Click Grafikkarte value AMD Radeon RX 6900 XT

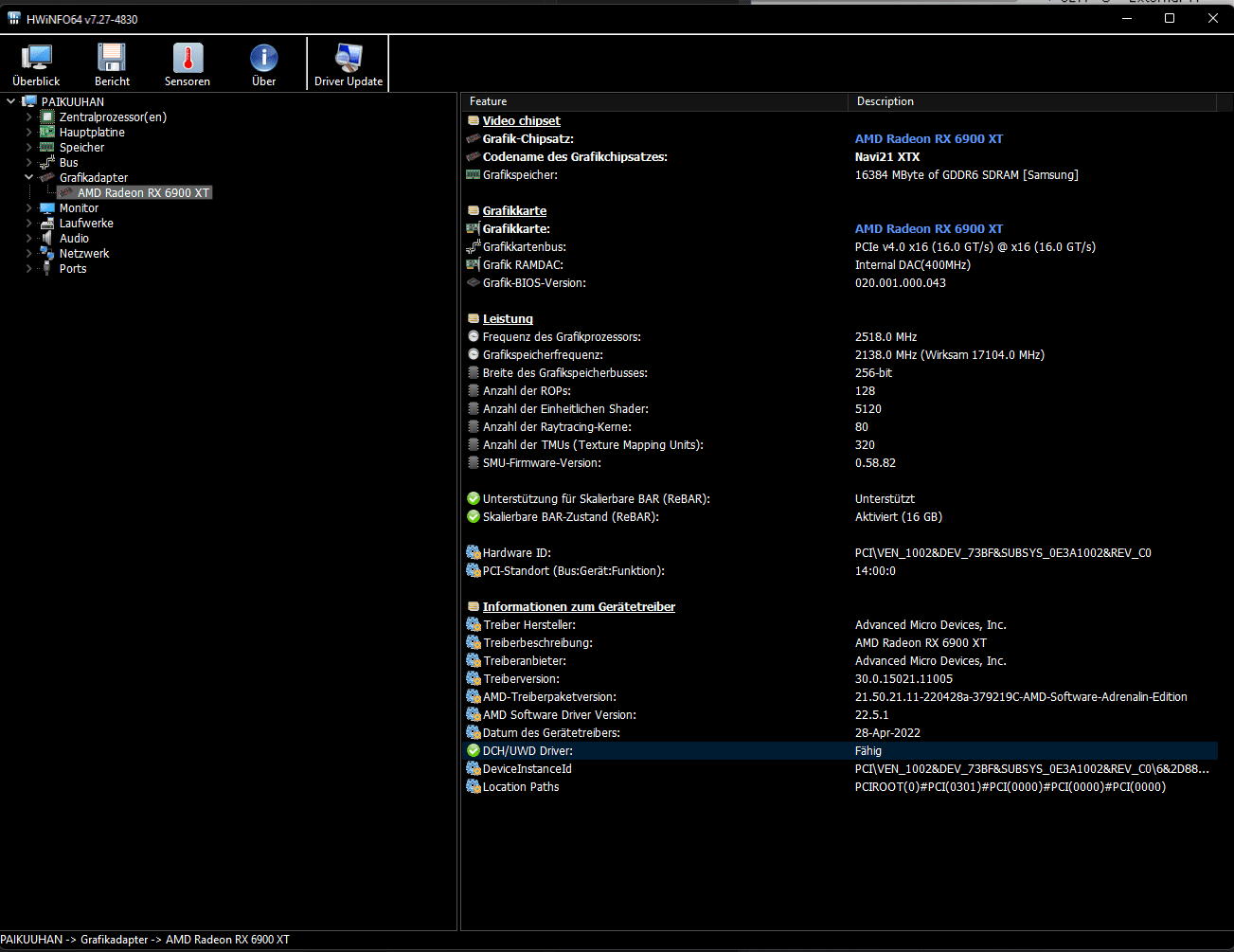tap(929, 228)
